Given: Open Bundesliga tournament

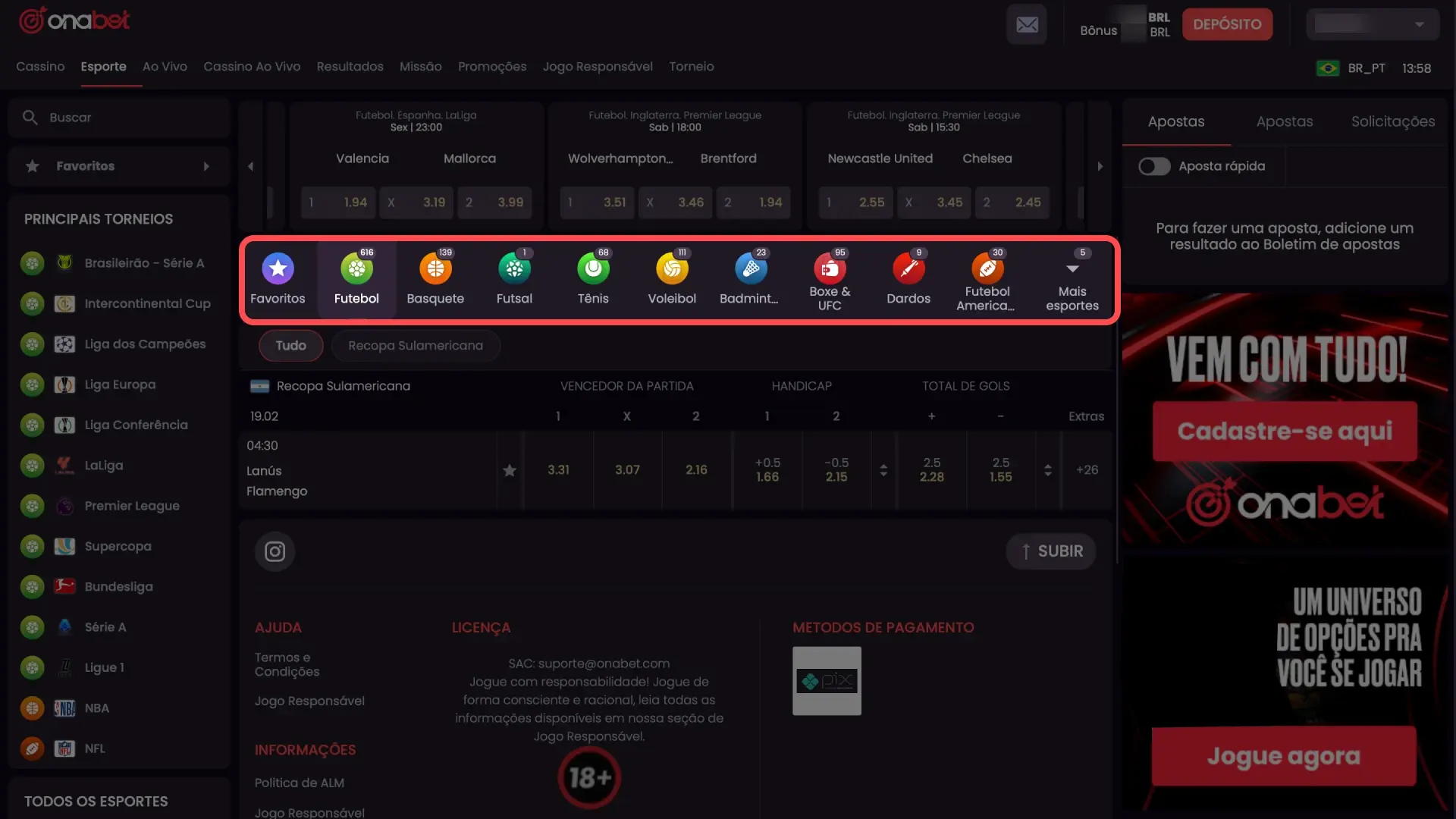Looking at the screenshot, I should click(120, 587).
